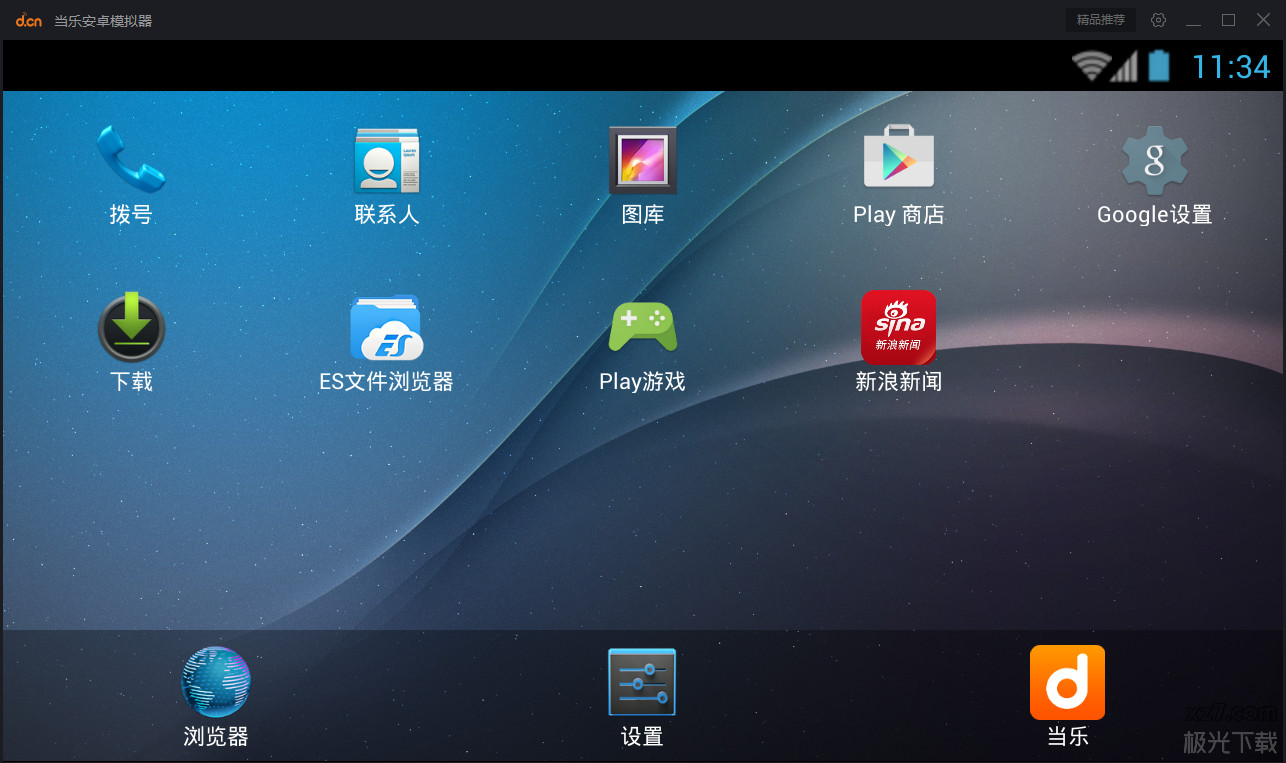Image resolution: width=1286 pixels, height=763 pixels.
Task: Open the Play 商店 store app
Action: tap(898, 159)
